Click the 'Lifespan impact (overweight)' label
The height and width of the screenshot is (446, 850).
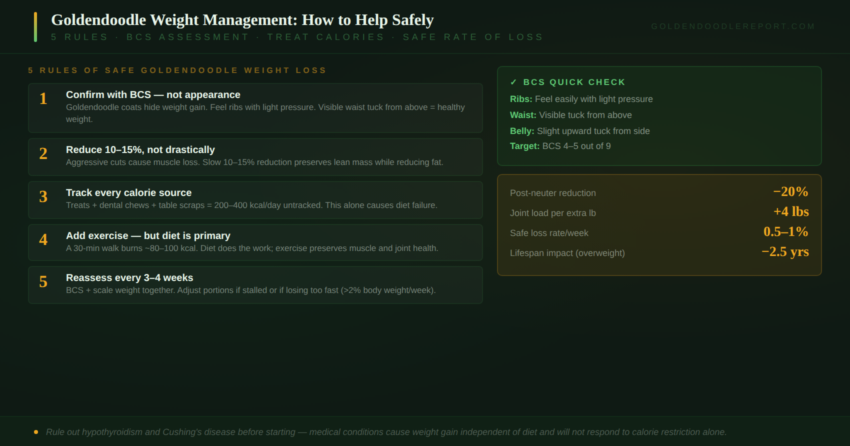567,253
